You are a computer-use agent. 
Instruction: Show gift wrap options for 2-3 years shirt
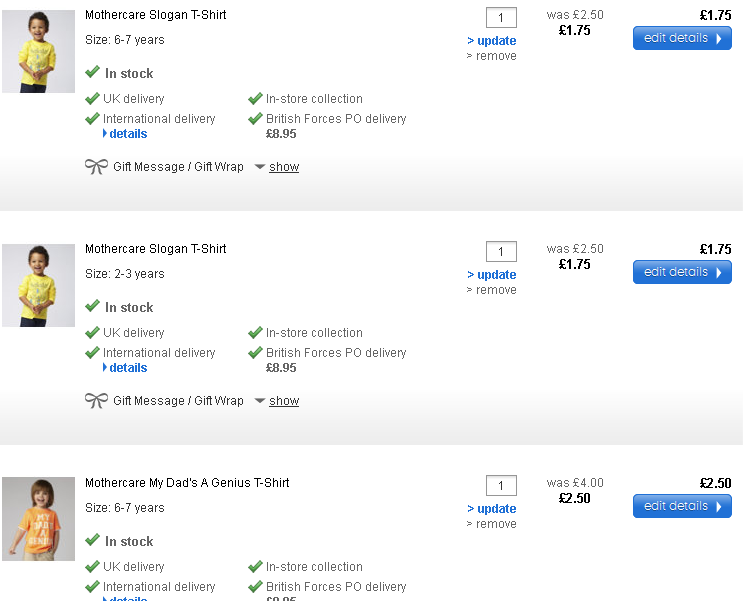click(283, 401)
